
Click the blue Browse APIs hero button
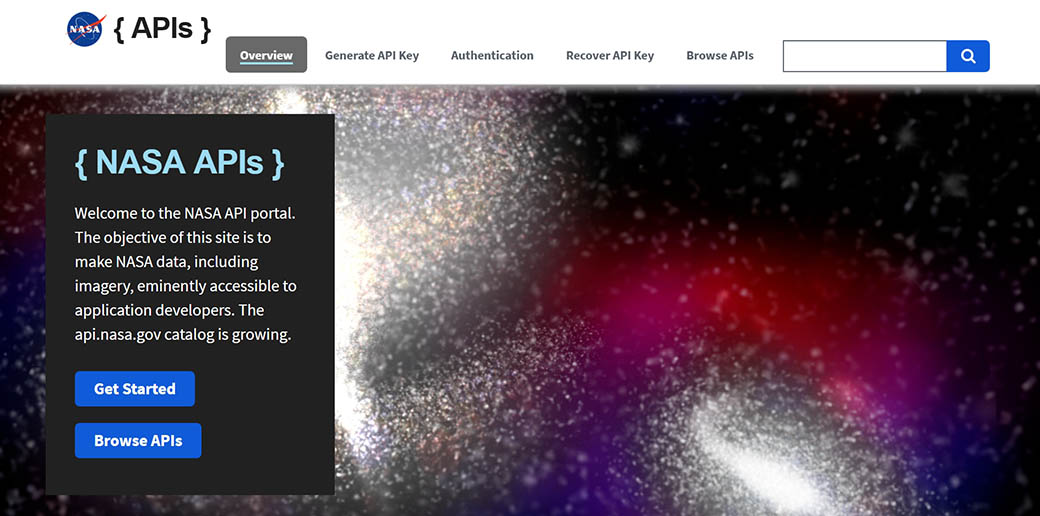pos(138,441)
